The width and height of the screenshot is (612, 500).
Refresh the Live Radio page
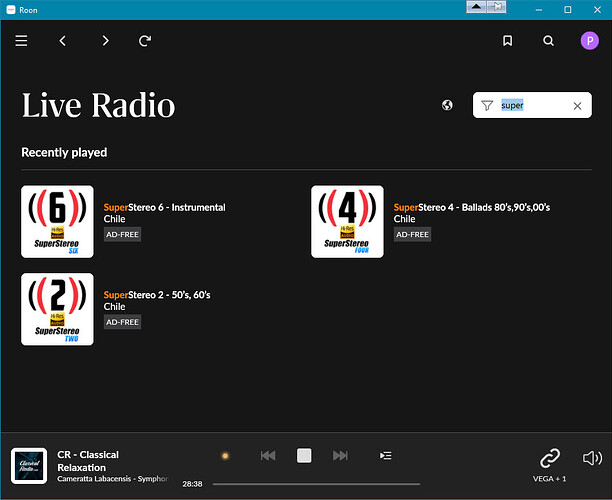[146, 41]
